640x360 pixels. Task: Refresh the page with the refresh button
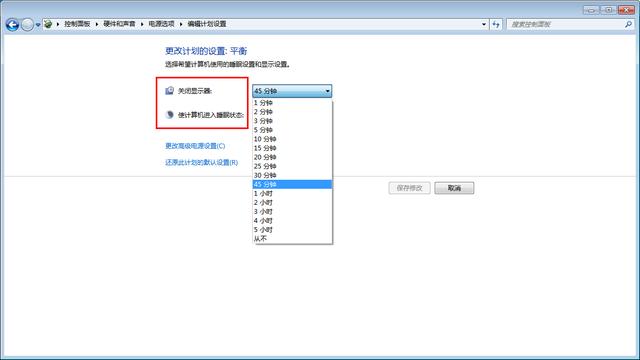point(496,24)
